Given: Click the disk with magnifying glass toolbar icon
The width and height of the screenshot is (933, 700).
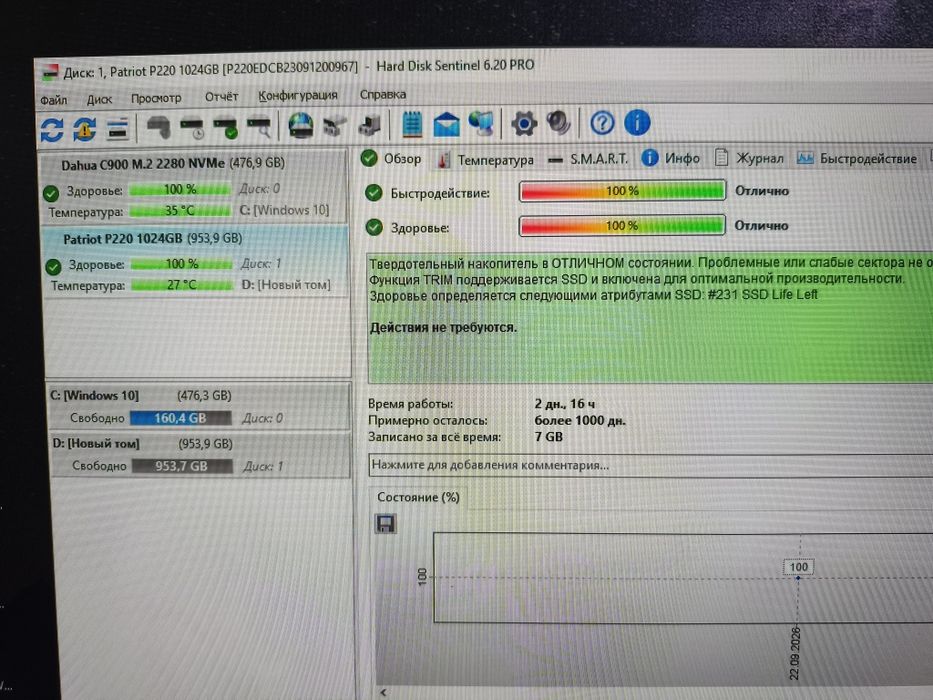Looking at the screenshot, I should [x=259, y=127].
